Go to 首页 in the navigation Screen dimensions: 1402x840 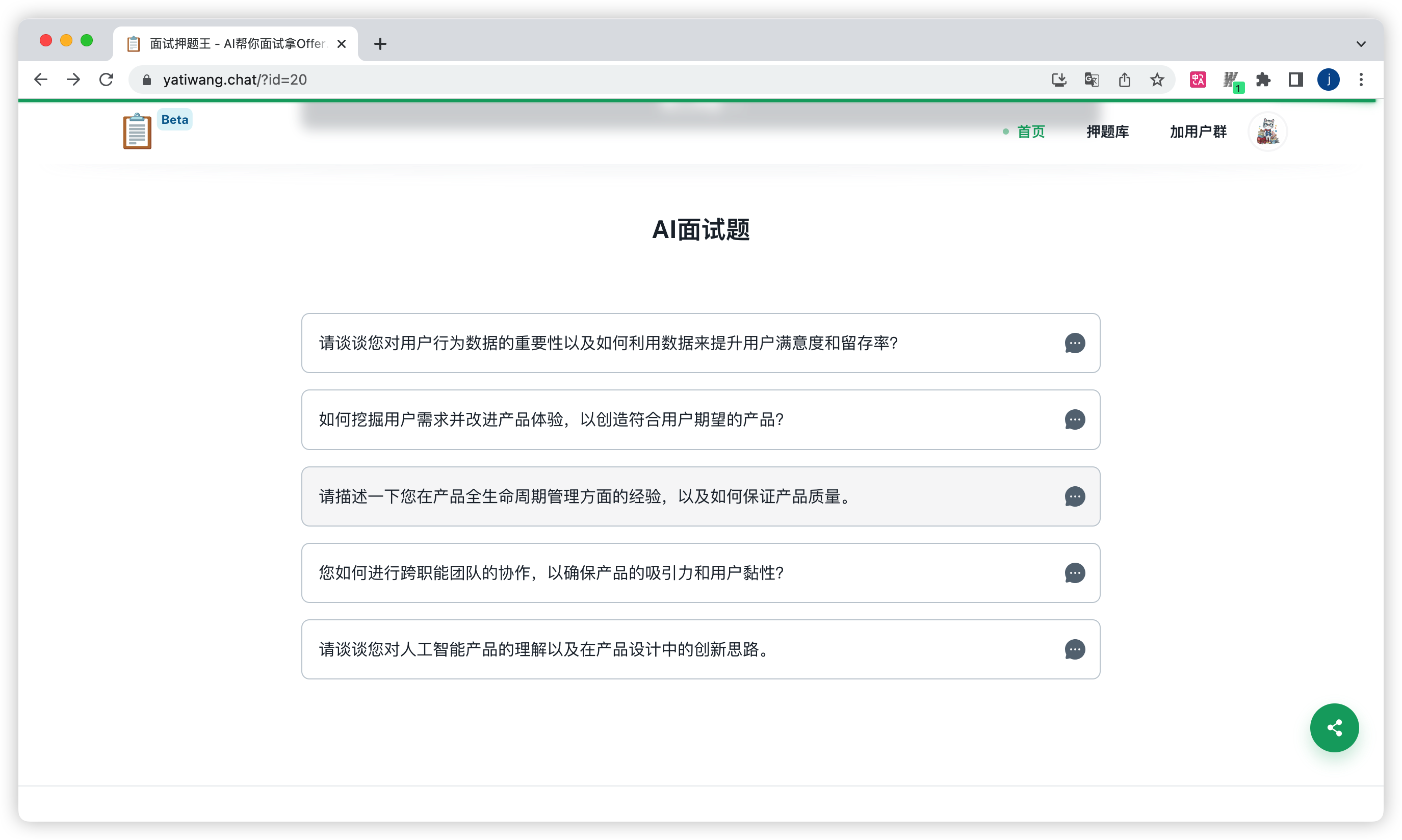click(x=1030, y=132)
